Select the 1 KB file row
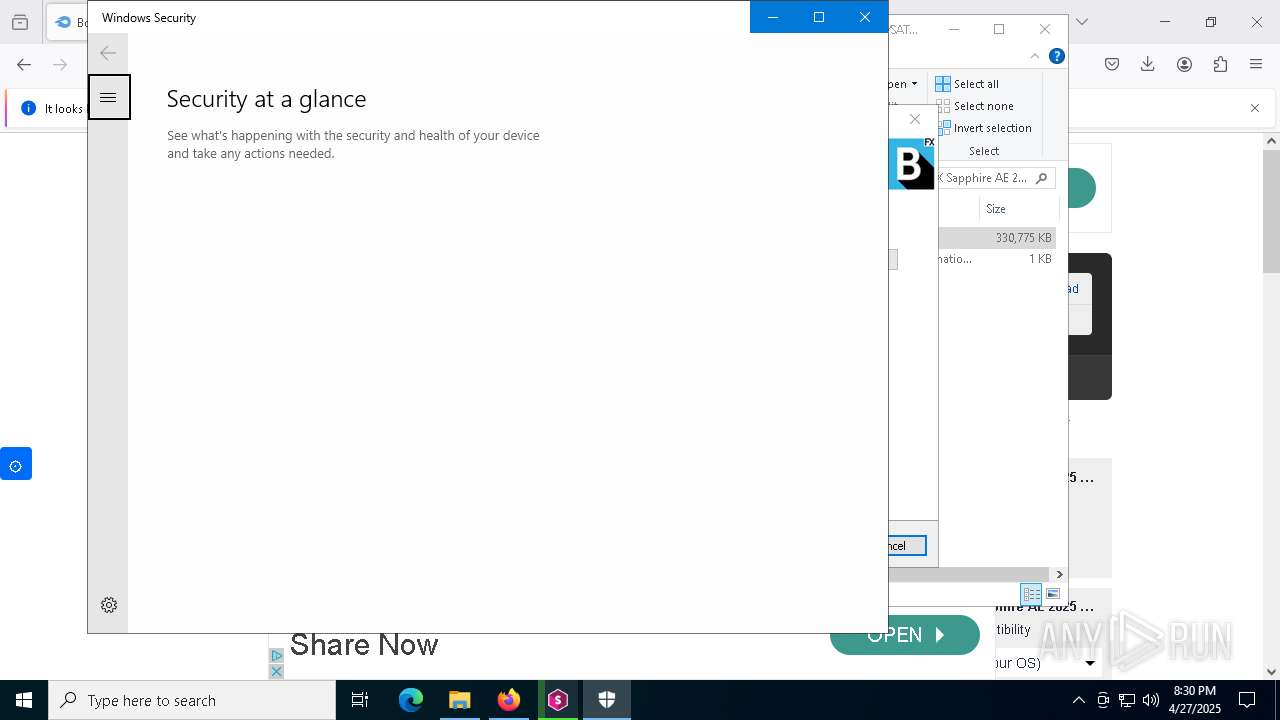1280x720 pixels. 997,259
